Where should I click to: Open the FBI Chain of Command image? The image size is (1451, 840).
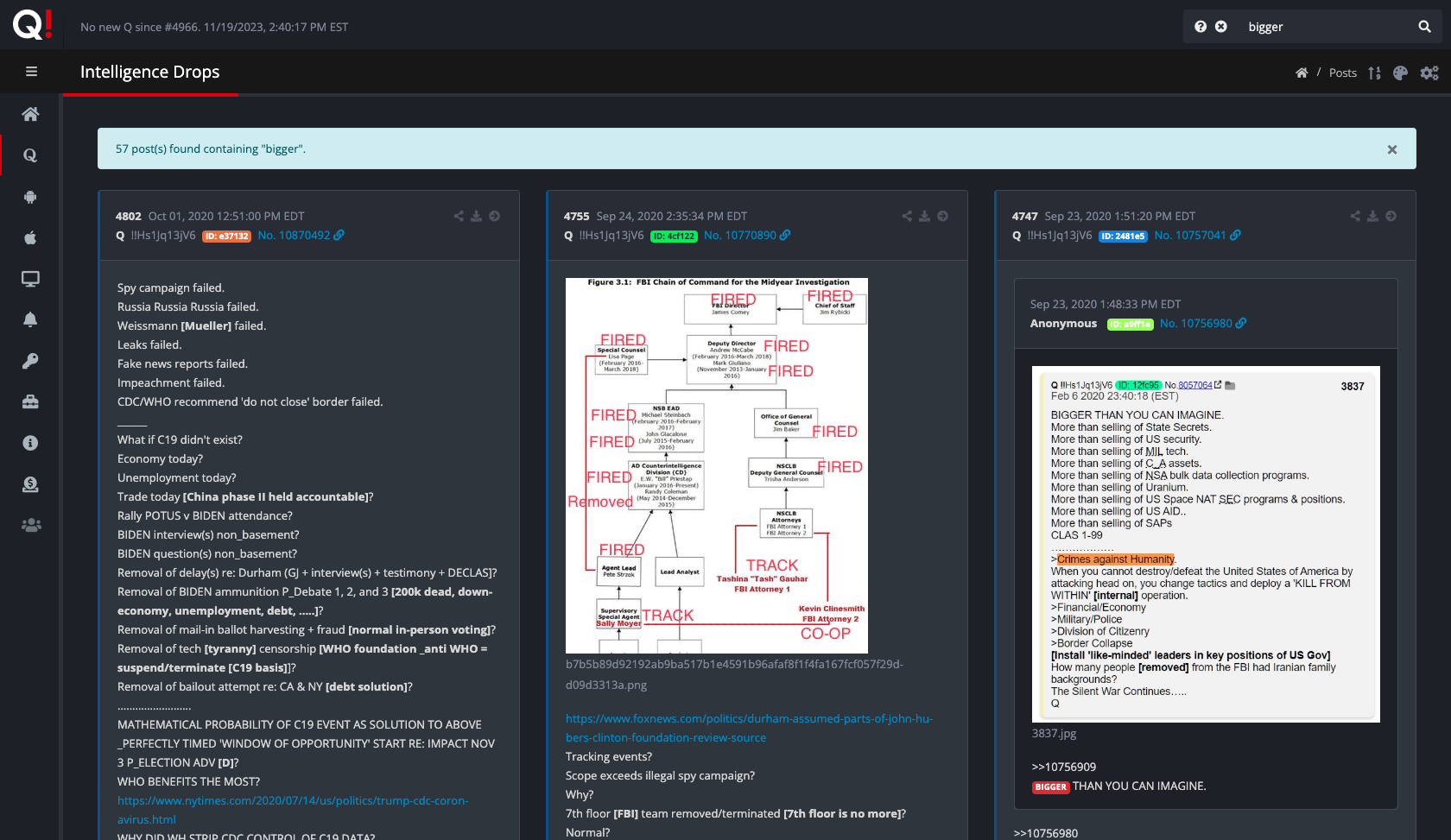[716, 465]
